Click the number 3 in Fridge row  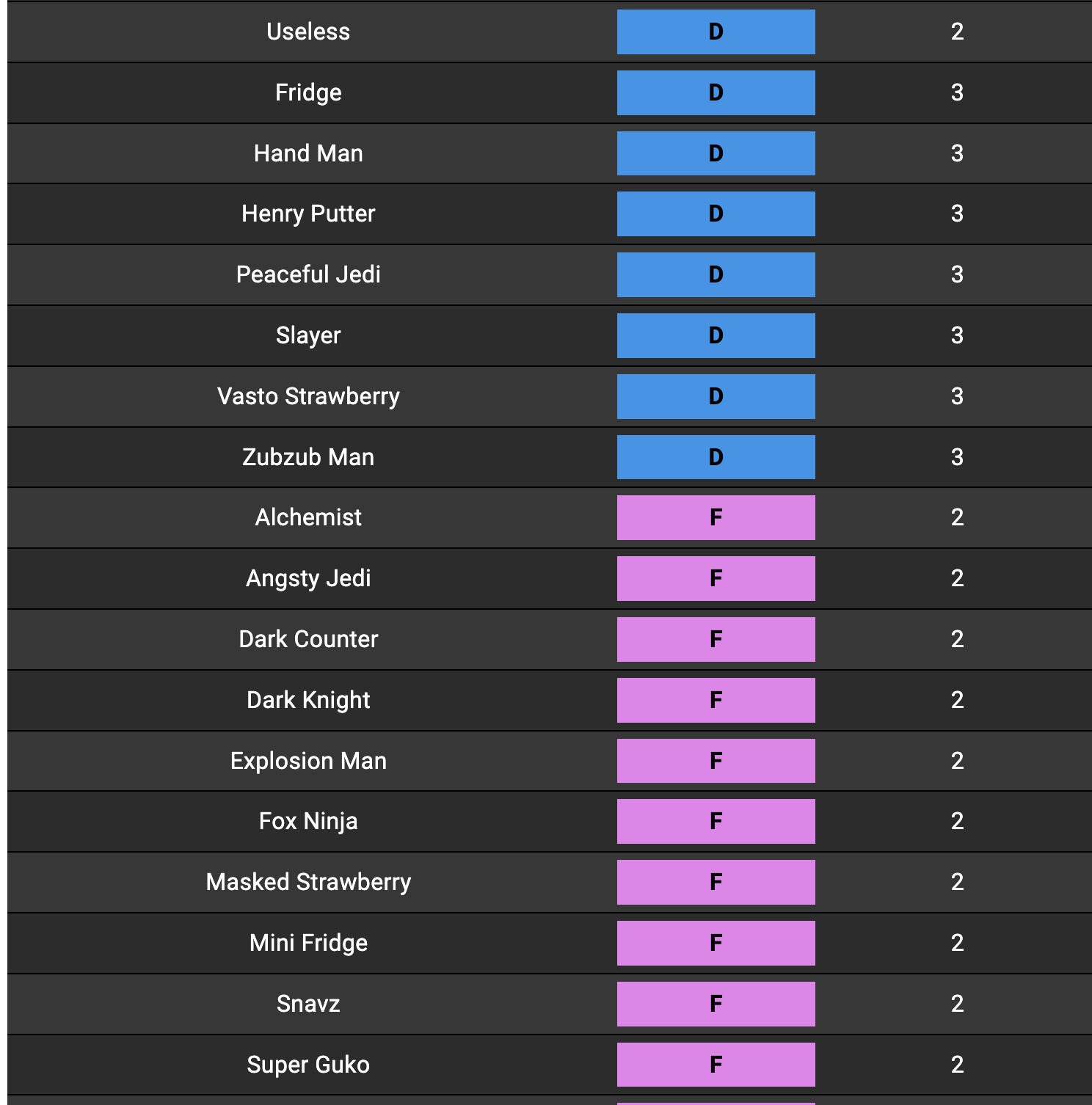pyautogui.click(x=957, y=92)
